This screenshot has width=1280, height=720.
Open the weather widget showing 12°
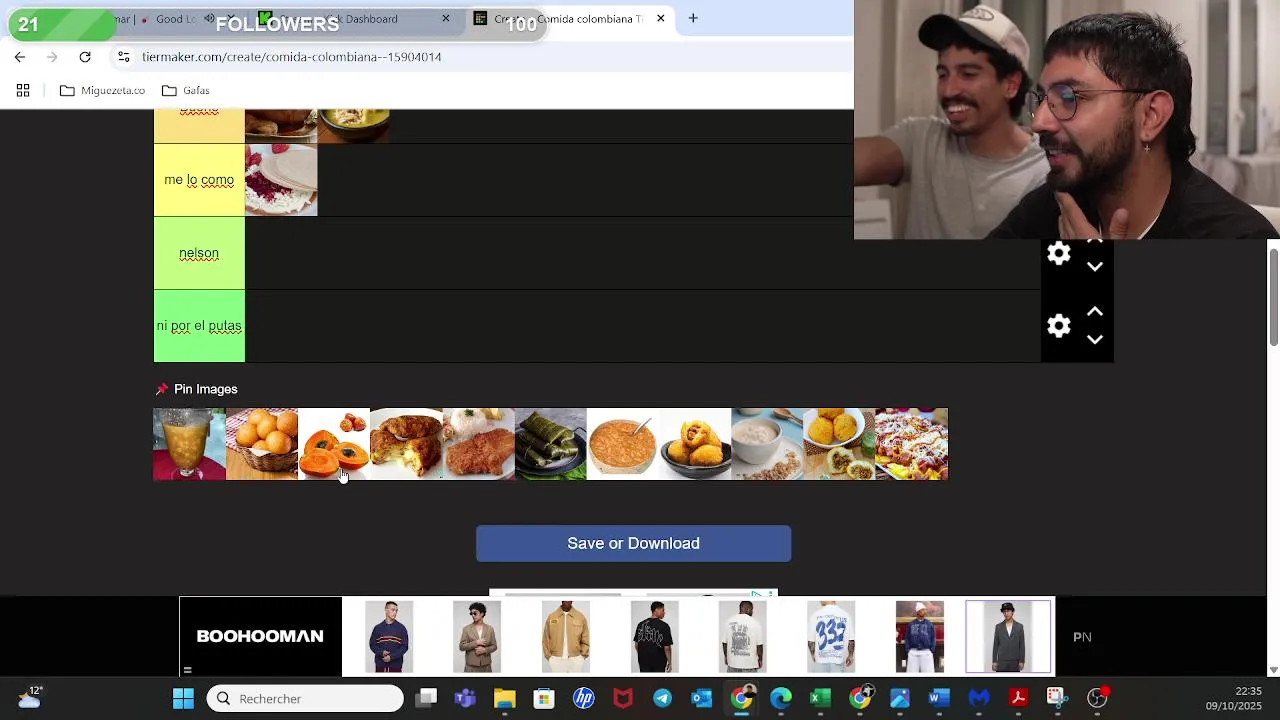tap(30, 698)
